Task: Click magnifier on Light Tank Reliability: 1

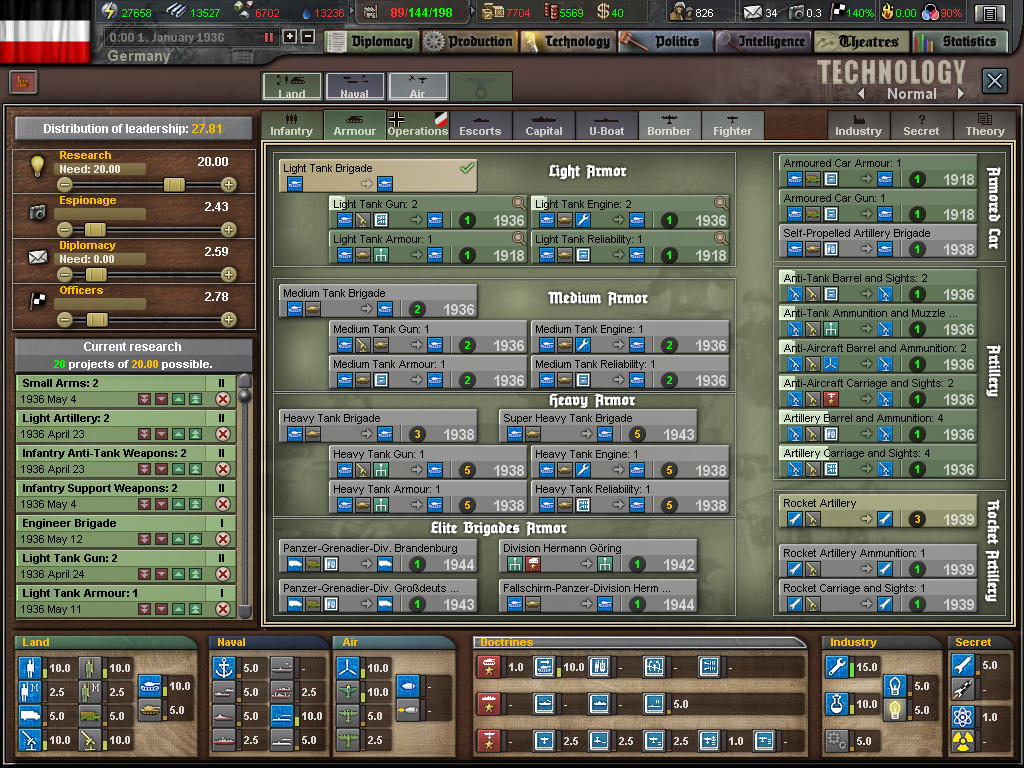Action: coord(720,239)
